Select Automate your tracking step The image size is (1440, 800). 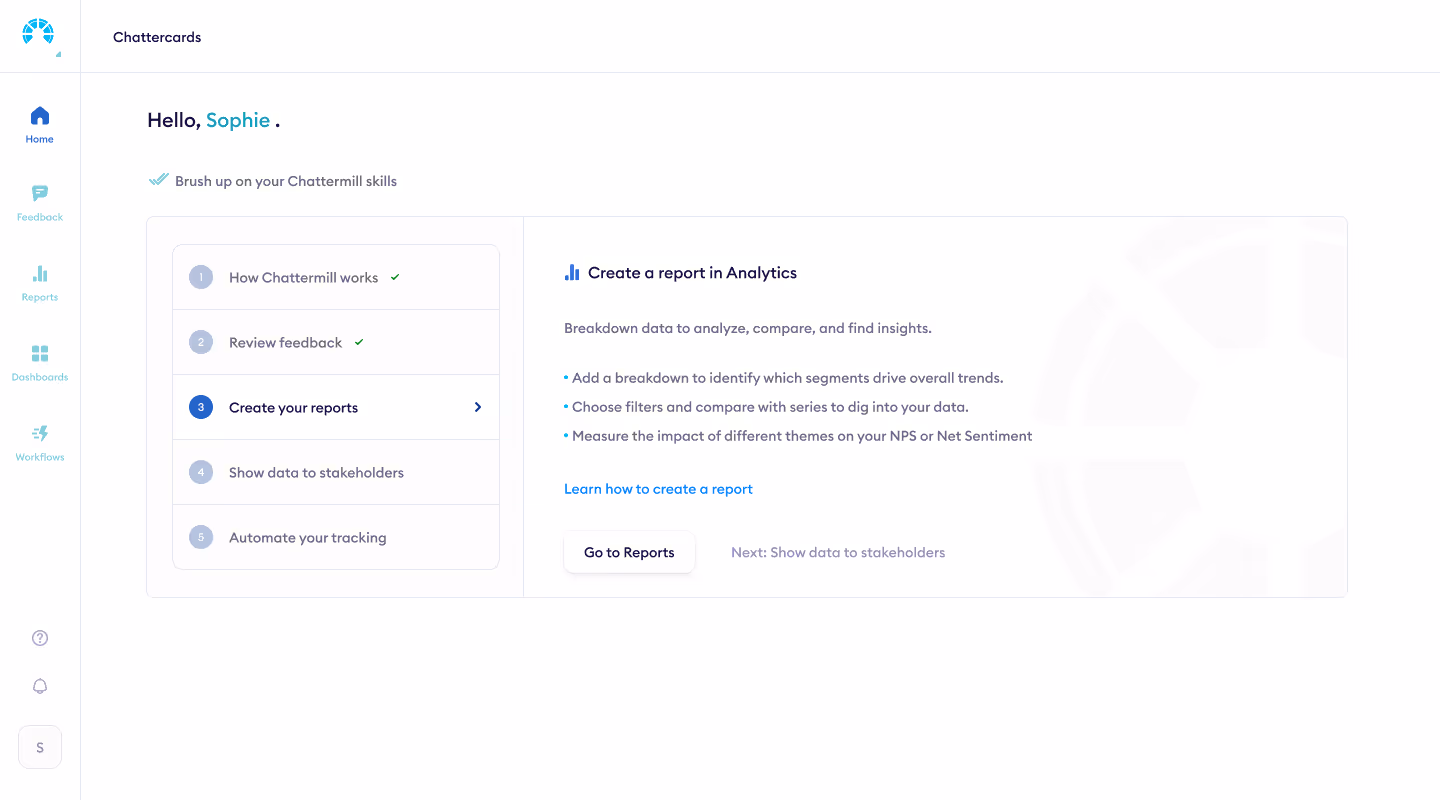click(336, 537)
